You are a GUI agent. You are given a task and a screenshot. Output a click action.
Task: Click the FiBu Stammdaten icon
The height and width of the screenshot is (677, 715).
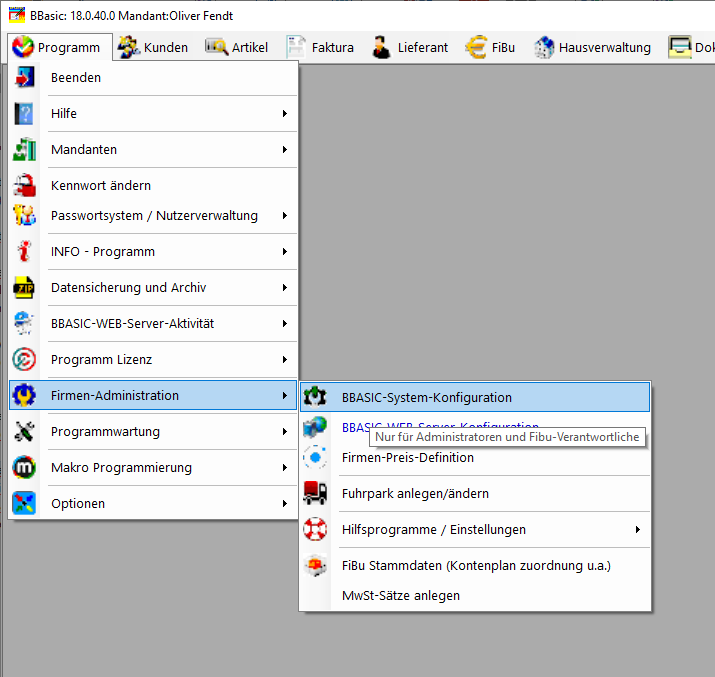[x=315, y=565]
